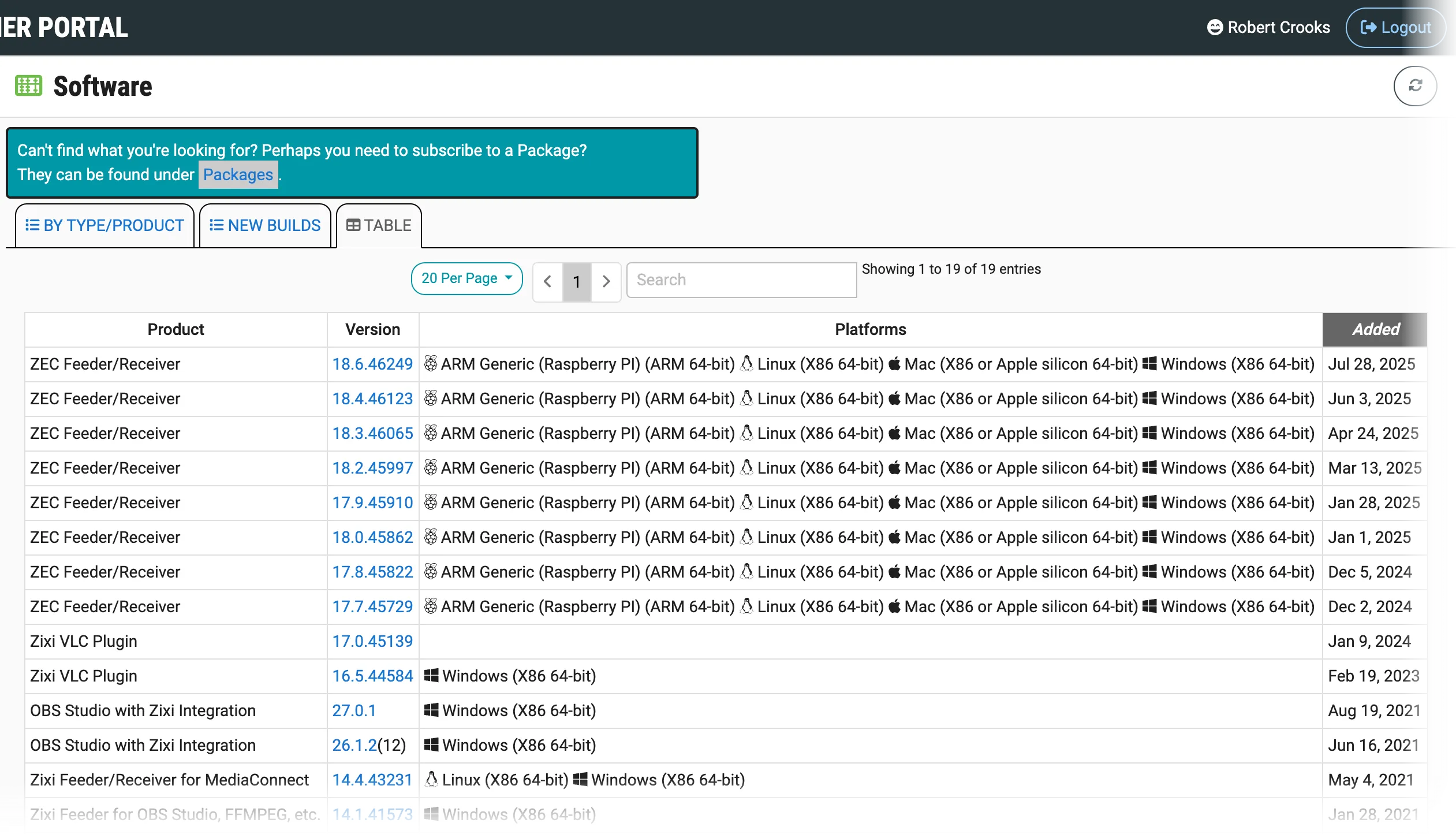Click the smiley user icon beside Robert Crooks
Viewport: 1456px width, 834px height.
[1215, 27]
